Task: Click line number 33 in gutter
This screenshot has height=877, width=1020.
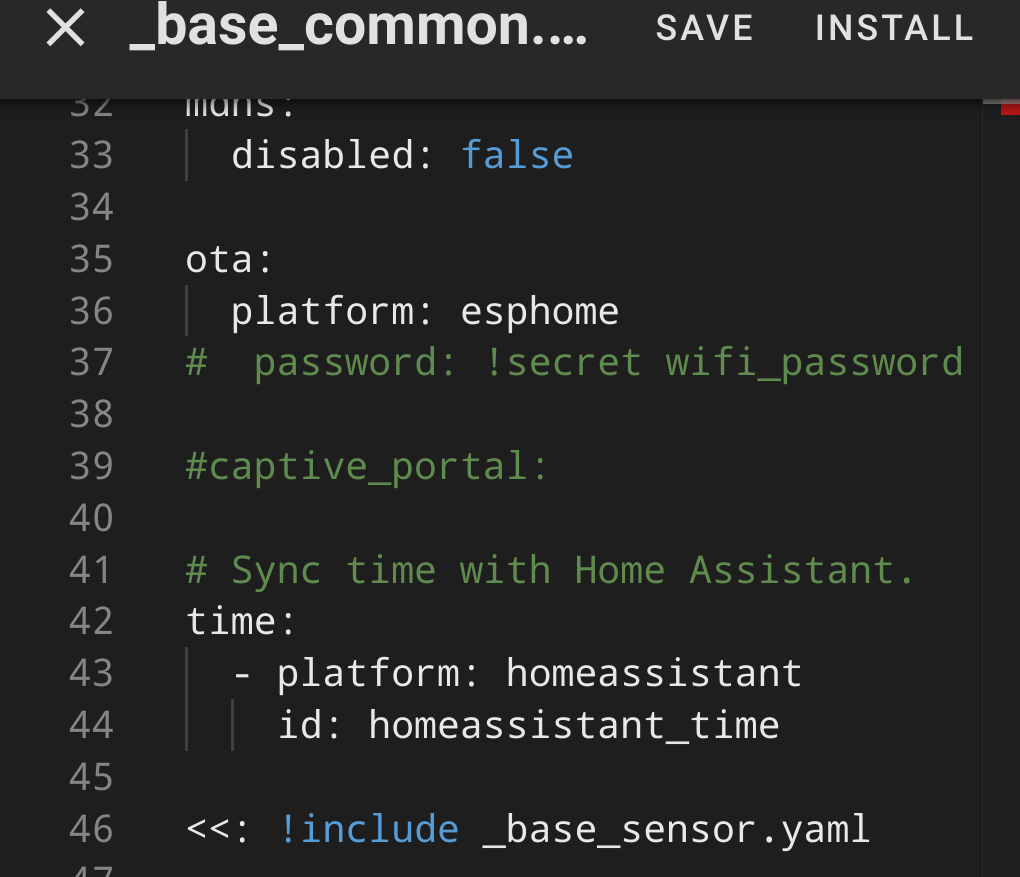Action: (x=91, y=155)
